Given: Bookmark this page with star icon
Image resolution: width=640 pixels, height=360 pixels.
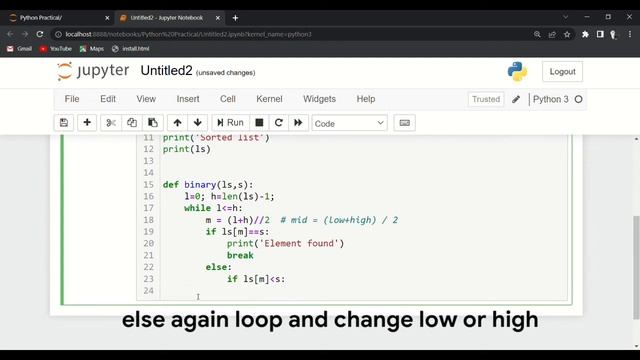Looking at the screenshot, I should pos(567,35).
